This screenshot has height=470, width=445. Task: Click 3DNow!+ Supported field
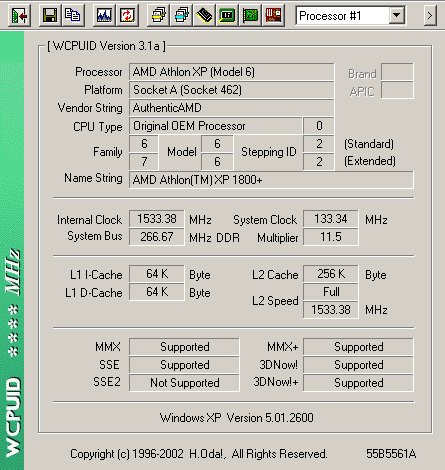(x=358, y=383)
